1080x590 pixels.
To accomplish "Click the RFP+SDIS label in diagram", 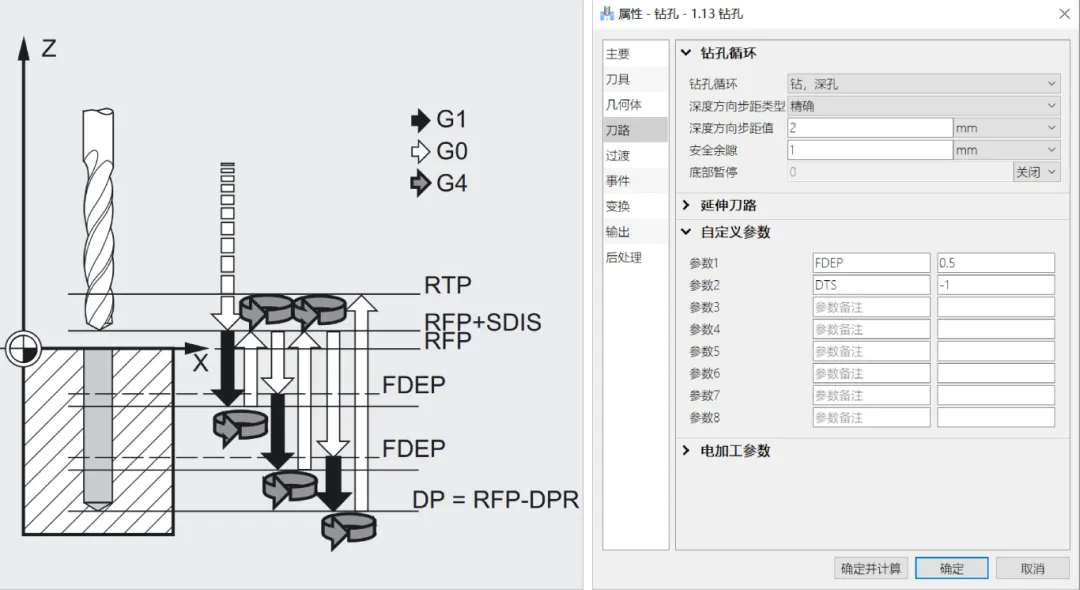I will (x=483, y=320).
